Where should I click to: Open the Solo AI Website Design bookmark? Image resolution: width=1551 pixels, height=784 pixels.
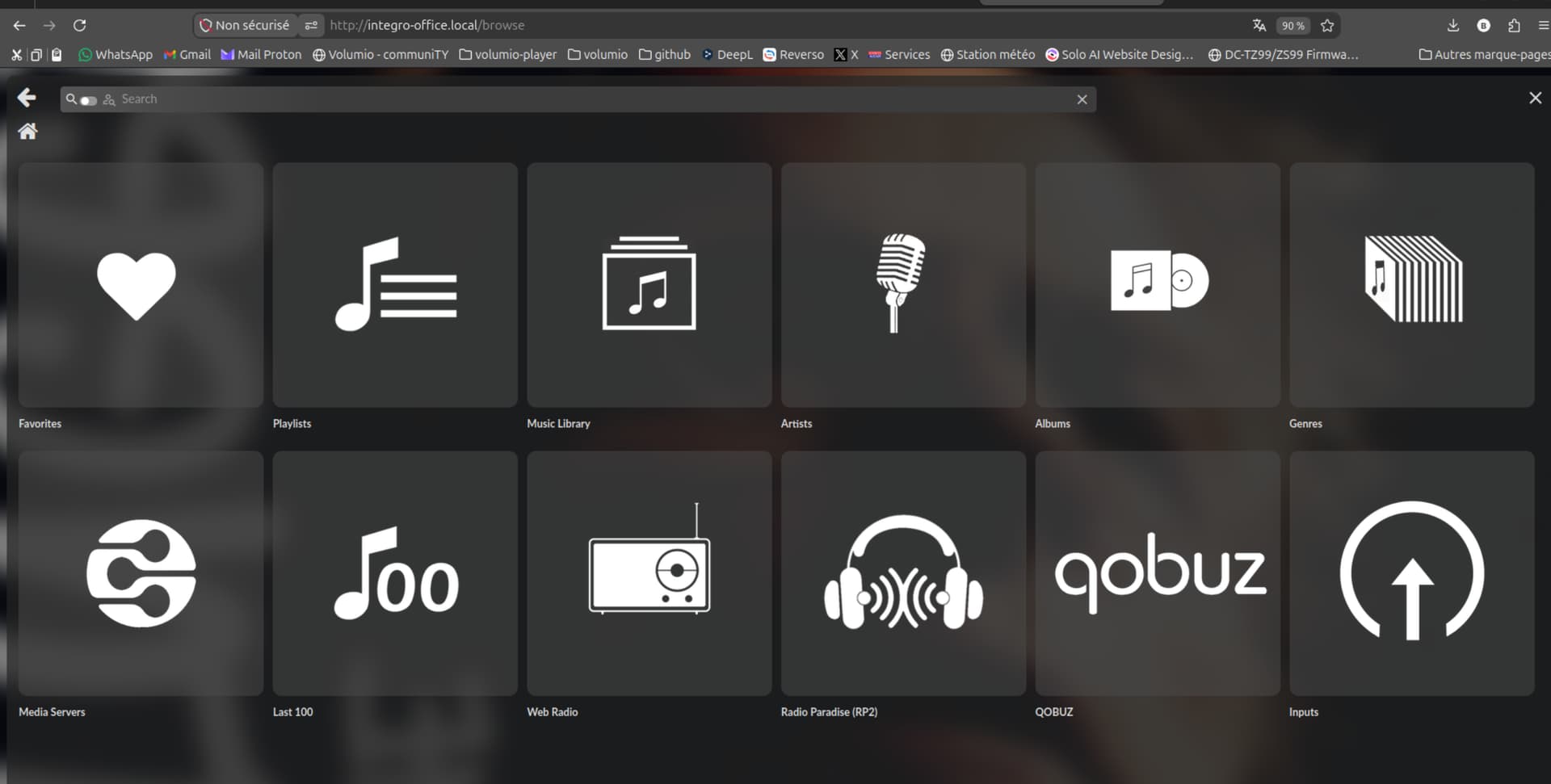point(1120,54)
